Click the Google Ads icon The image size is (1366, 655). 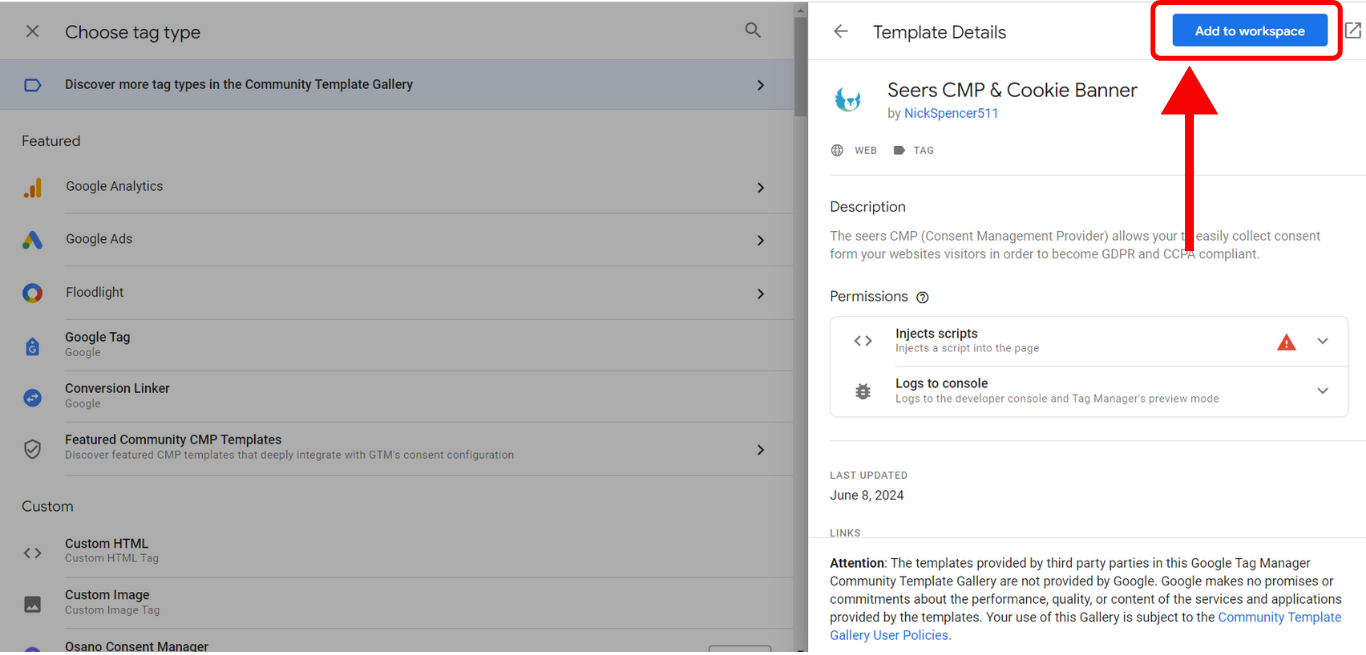pyautogui.click(x=32, y=240)
